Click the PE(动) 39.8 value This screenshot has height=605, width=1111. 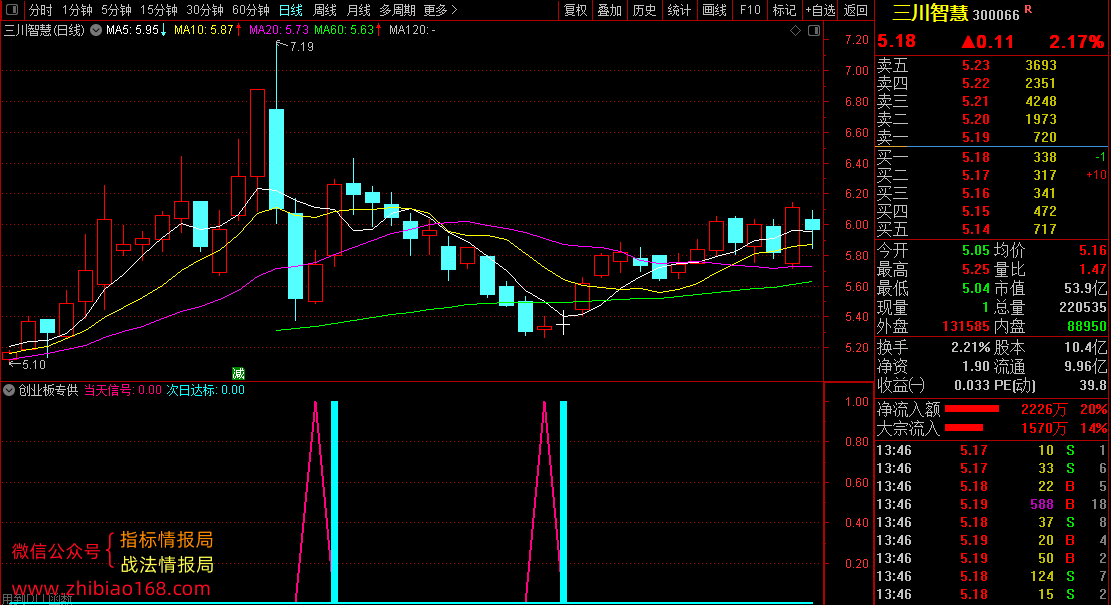[x=1093, y=386]
